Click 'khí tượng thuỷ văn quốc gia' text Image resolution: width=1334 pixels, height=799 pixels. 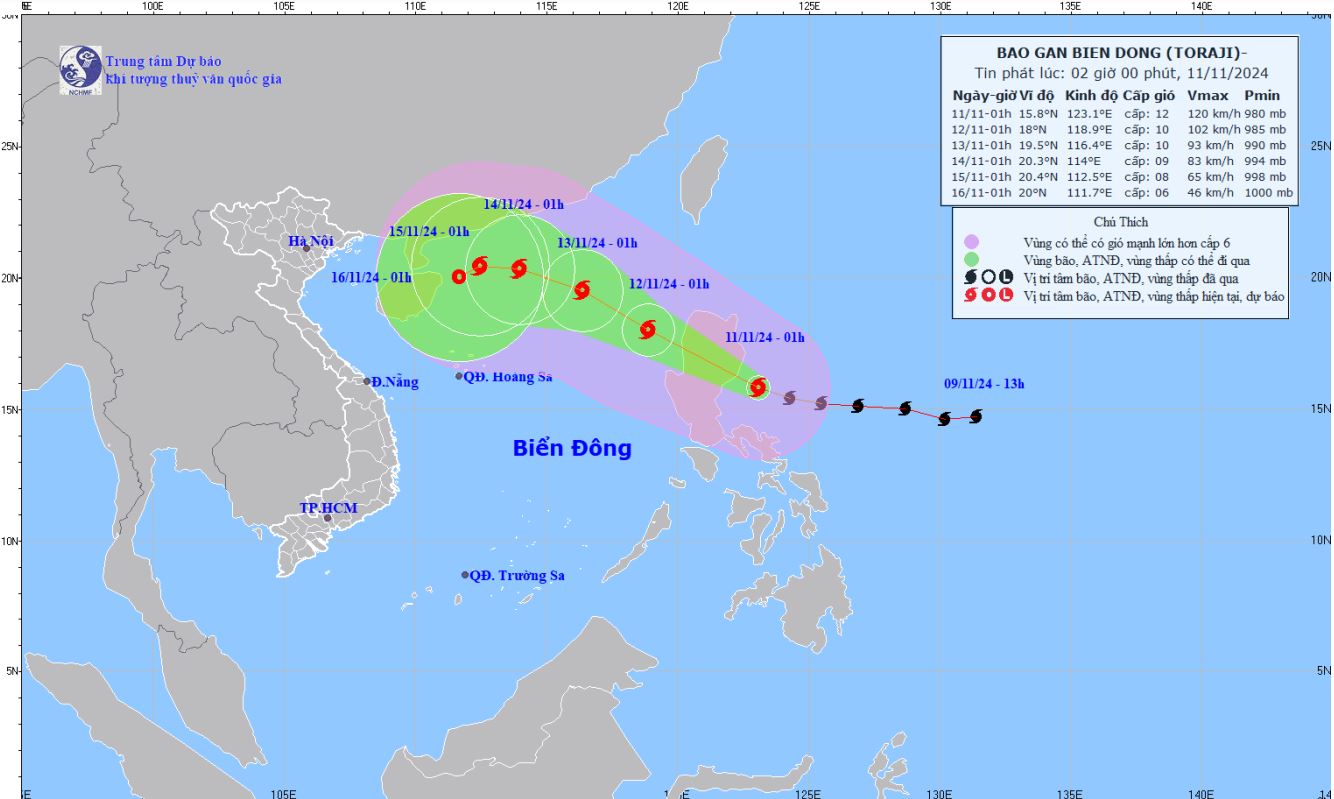point(193,78)
